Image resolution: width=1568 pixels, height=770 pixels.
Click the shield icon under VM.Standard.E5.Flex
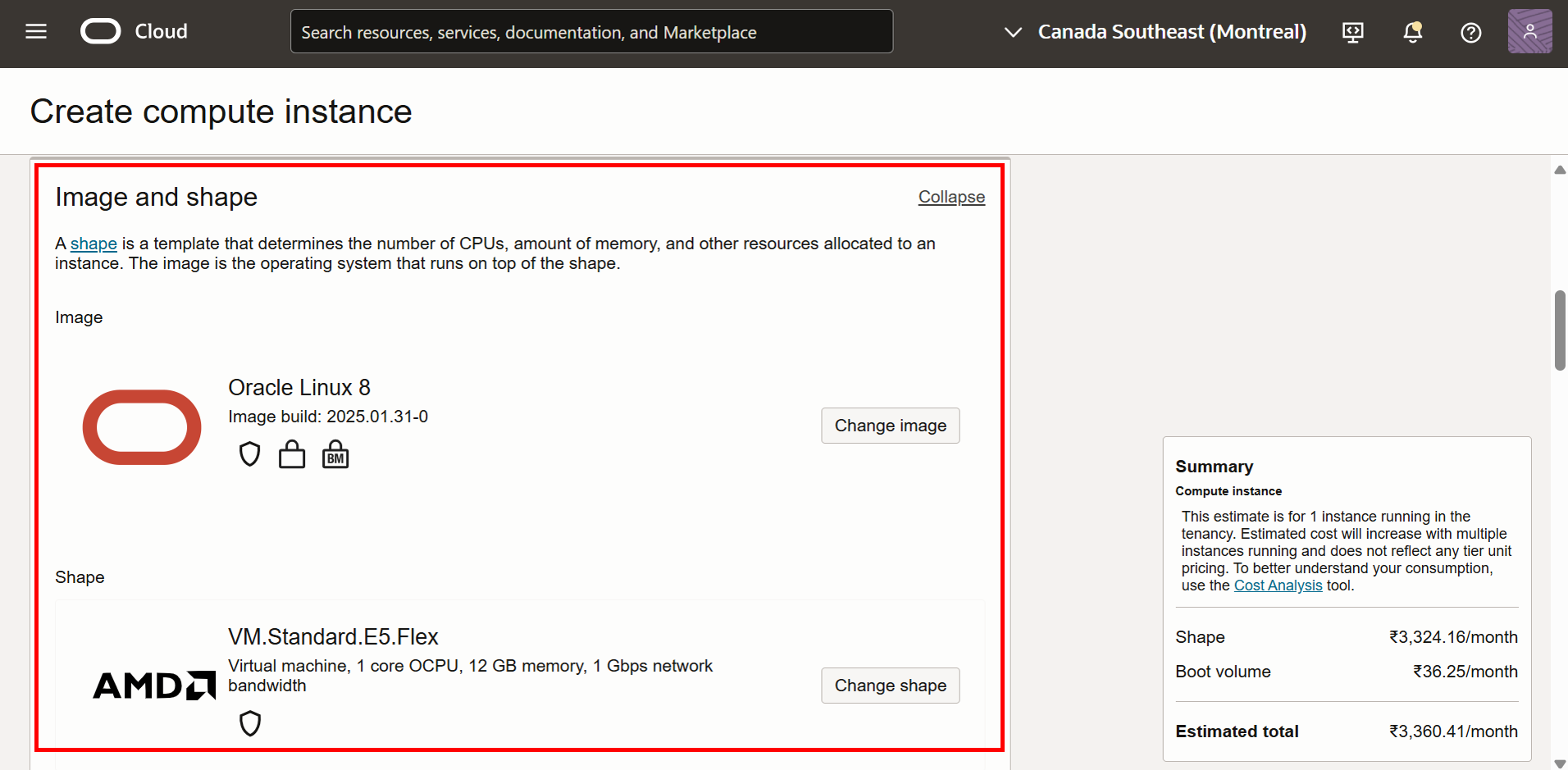point(250,723)
